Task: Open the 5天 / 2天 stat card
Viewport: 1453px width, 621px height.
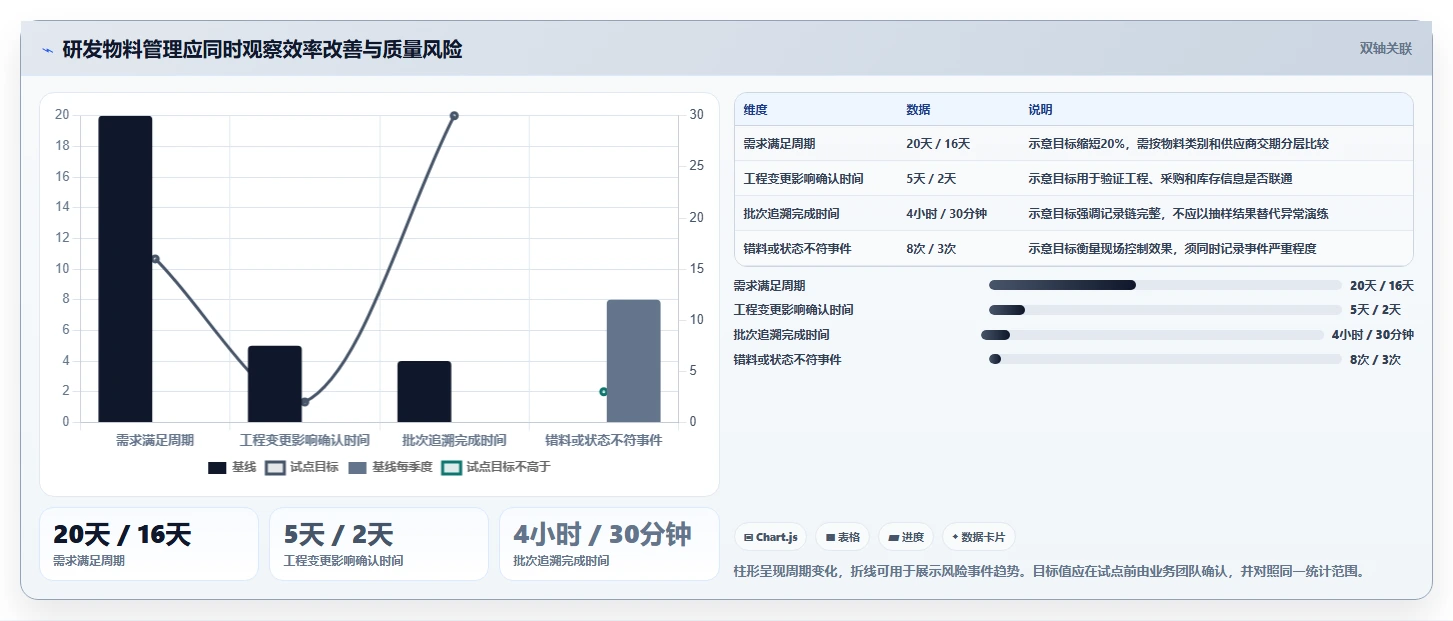Action: coord(379,544)
